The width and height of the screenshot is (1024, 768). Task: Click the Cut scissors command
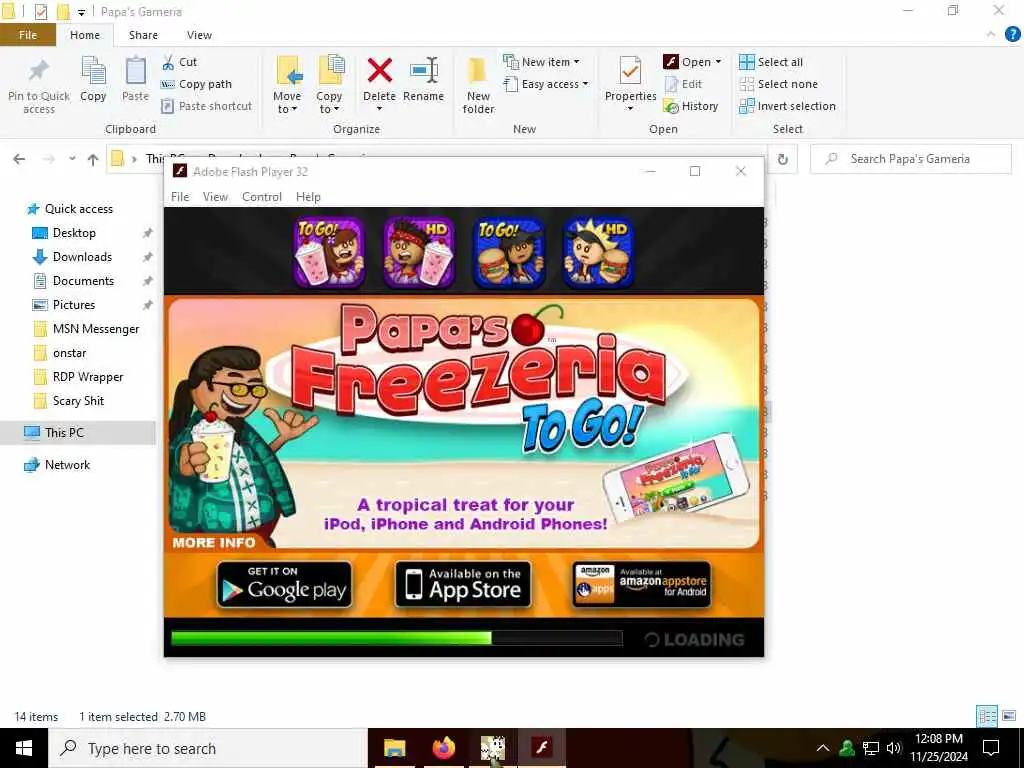(180, 62)
